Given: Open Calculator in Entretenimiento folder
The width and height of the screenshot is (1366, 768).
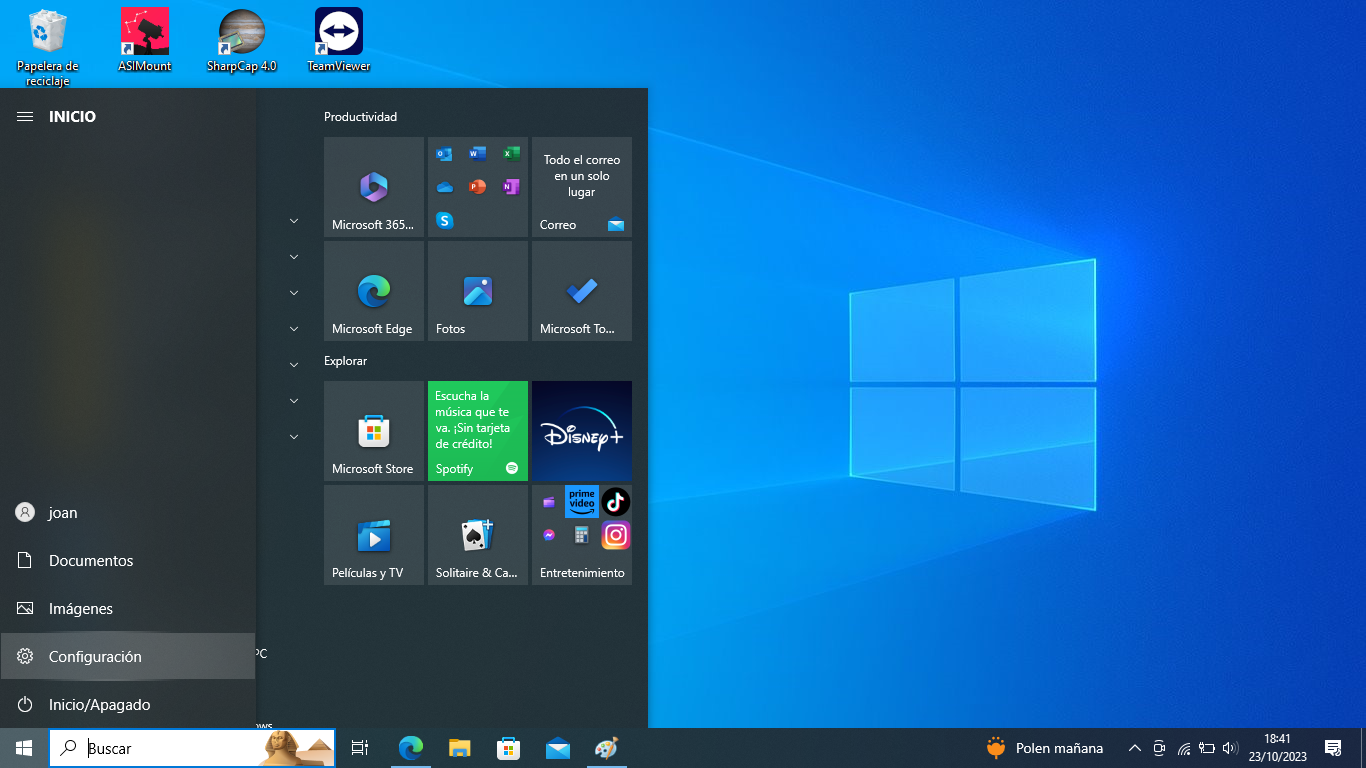Looking at the screenshot, I should 582,535.
